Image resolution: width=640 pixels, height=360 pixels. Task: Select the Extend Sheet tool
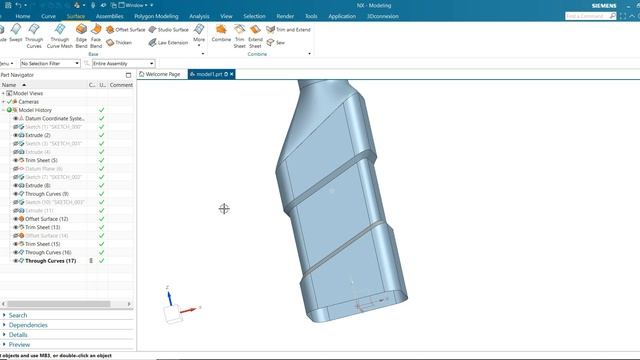coord(255,36)
